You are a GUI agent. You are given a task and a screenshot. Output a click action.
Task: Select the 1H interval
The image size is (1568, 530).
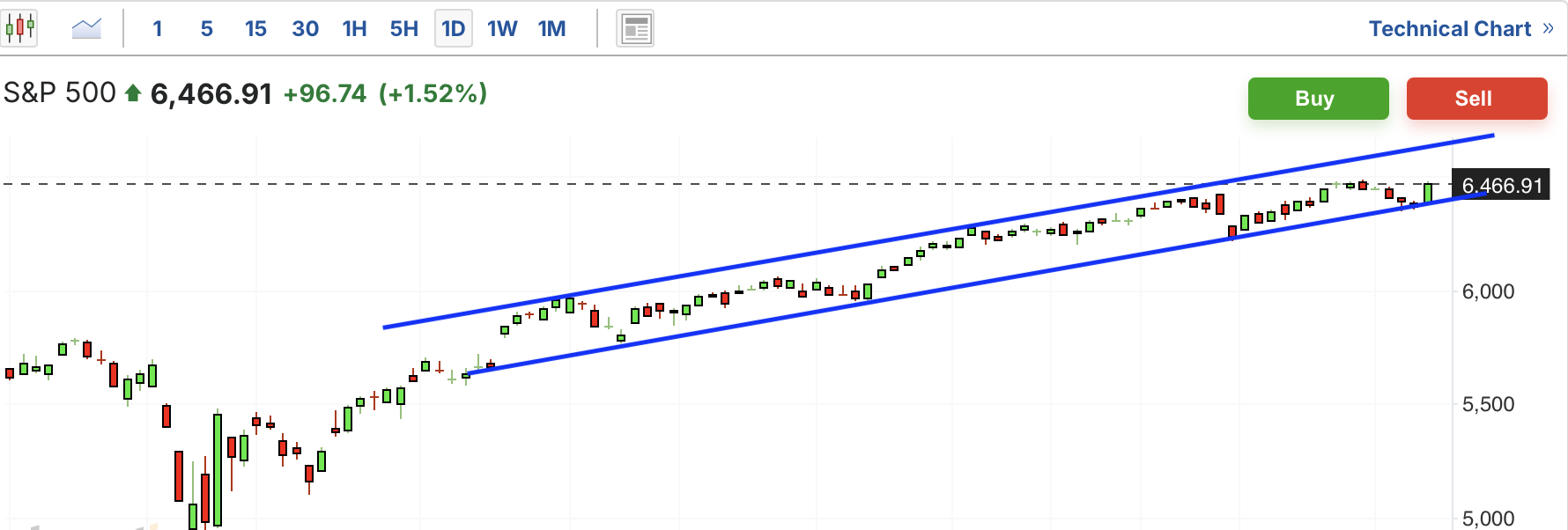(x=355, y=29)
